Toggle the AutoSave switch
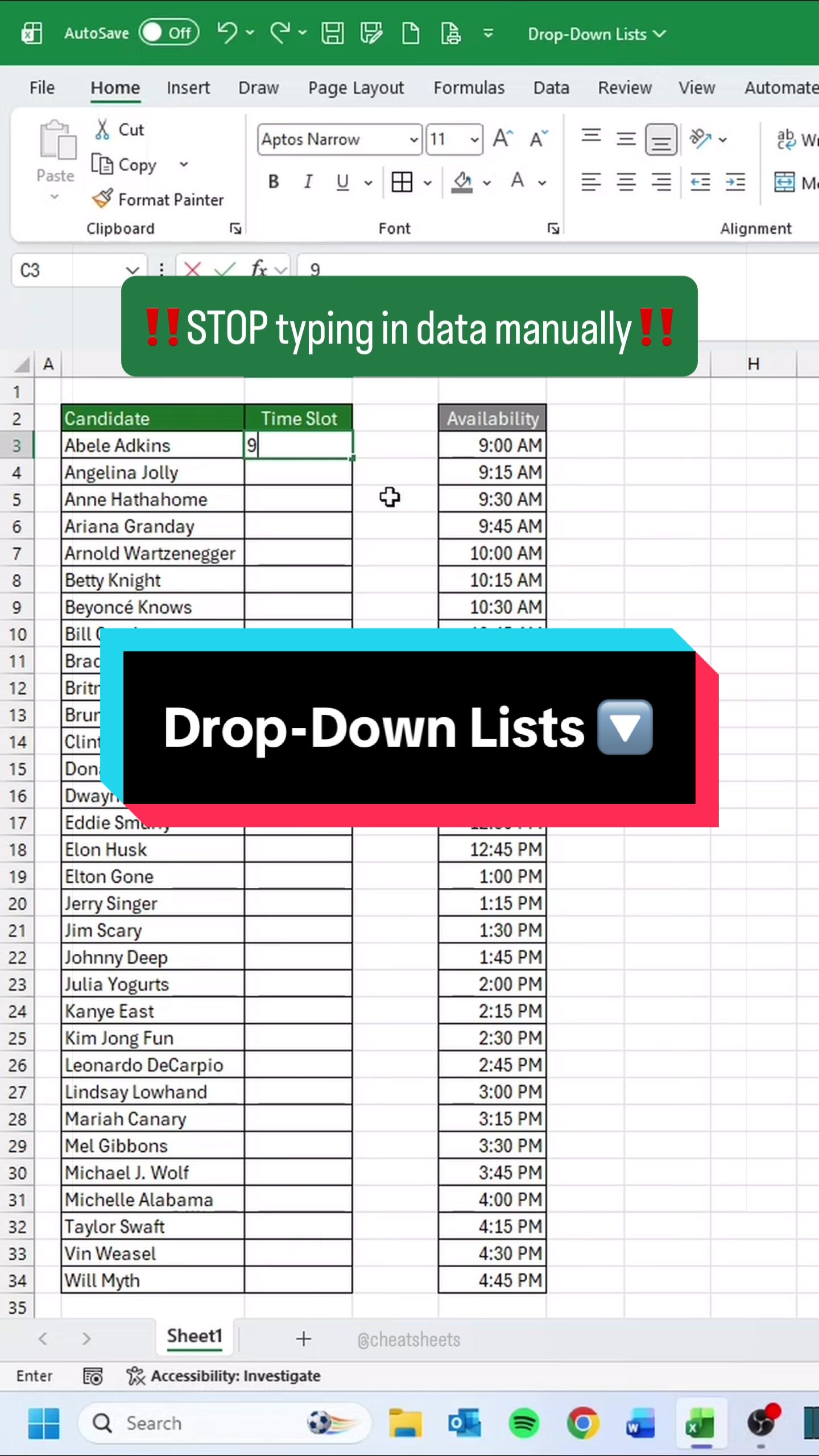819x1456 pixels. point(169,33)
